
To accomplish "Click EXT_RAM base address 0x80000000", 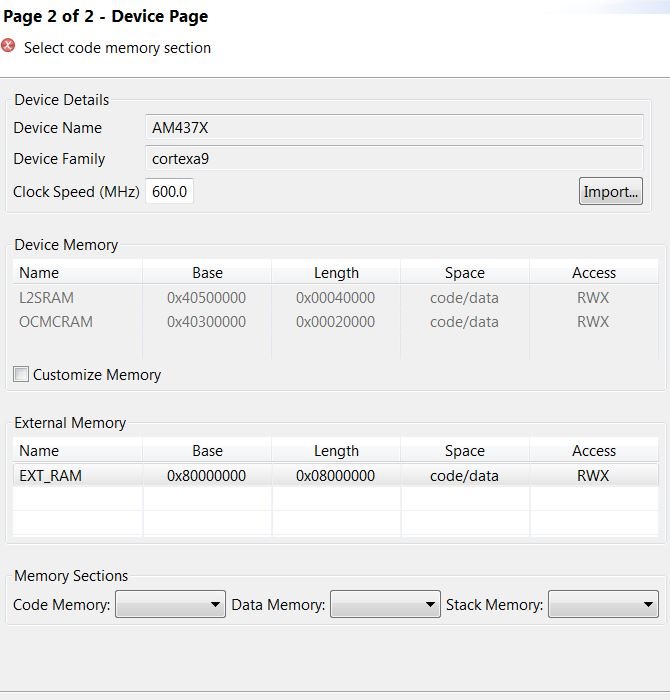I will pyautogui.click(x=207, y=476).
